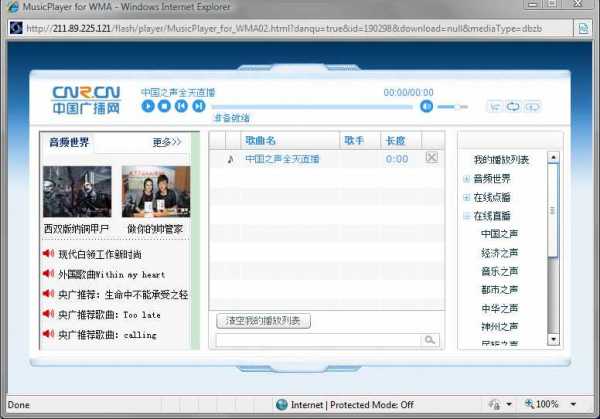Play 外国歌曲Within my heart item
The width and height of the screenshot is (600, 419).
click(112, 275)
